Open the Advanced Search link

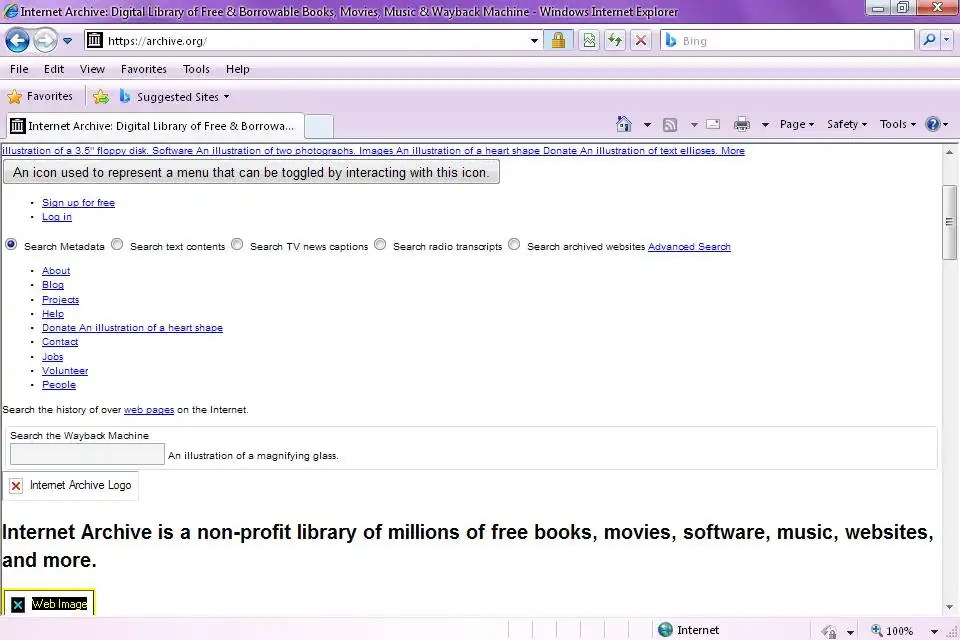click(689, 247)
